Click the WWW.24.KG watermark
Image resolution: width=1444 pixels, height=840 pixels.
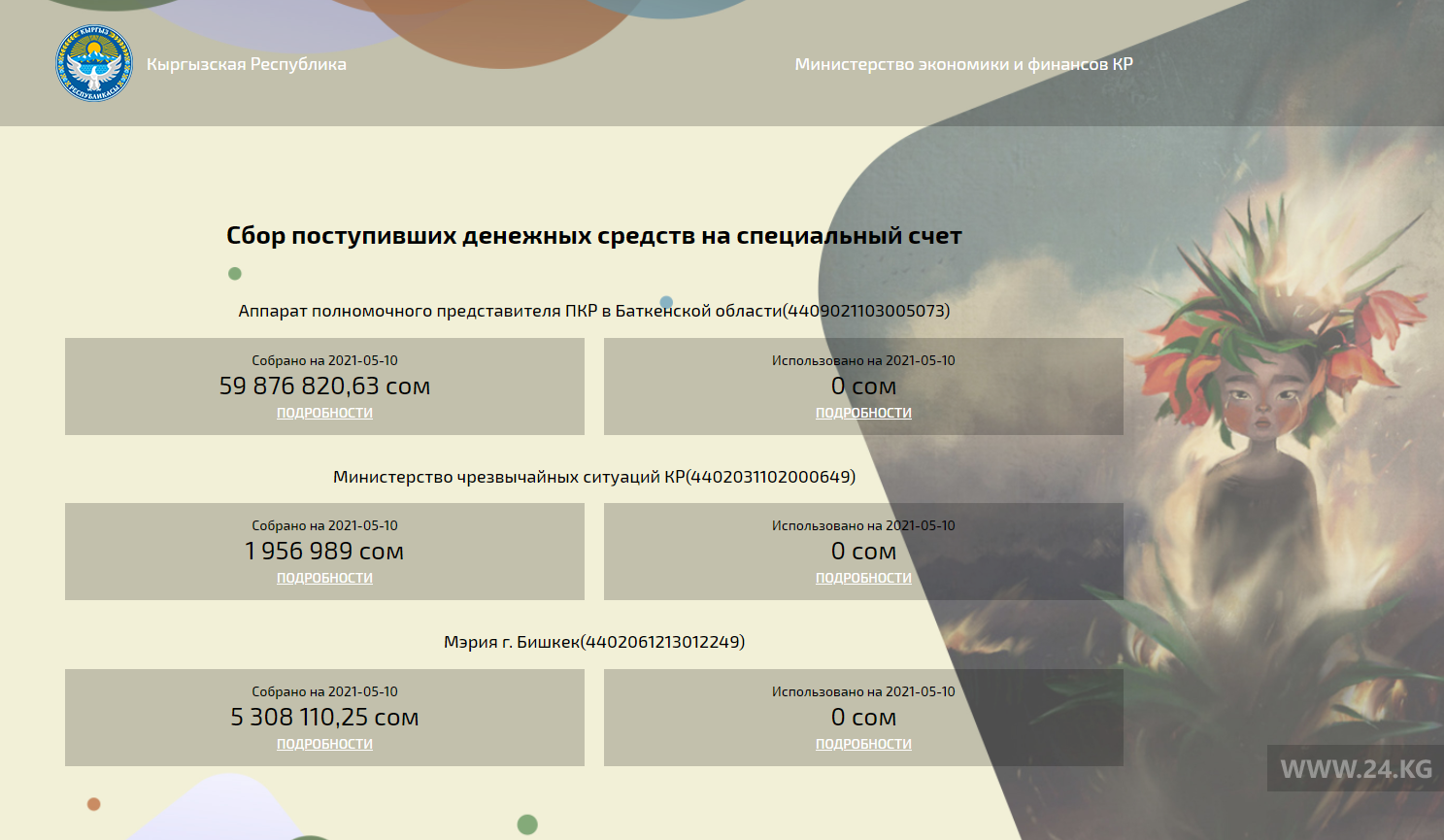(1356, 769)
